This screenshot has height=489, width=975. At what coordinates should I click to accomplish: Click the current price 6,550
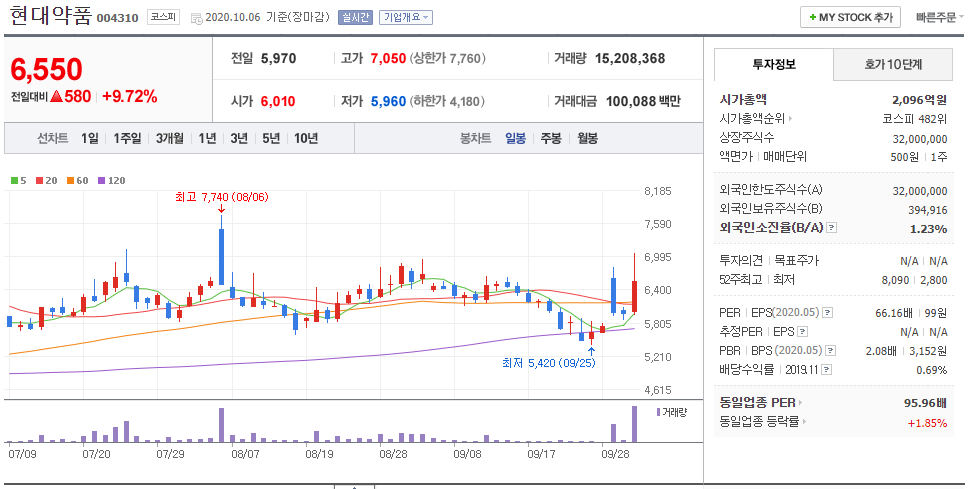[x=47, y=70]
